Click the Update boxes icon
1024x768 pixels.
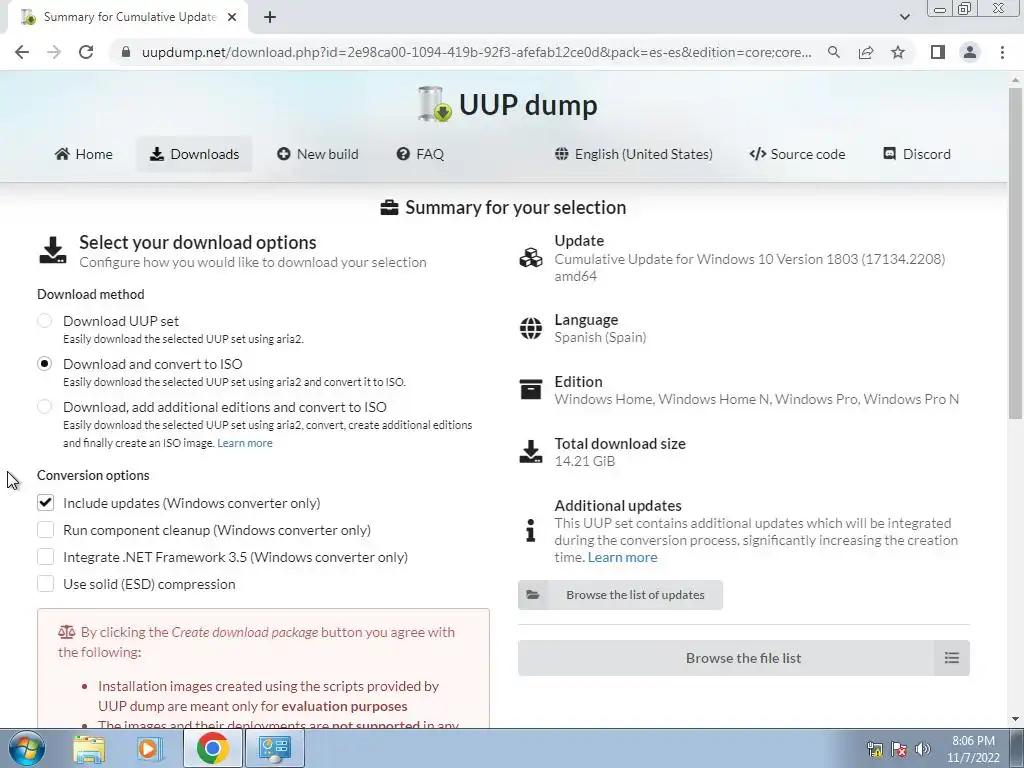(x=531, y=258)
